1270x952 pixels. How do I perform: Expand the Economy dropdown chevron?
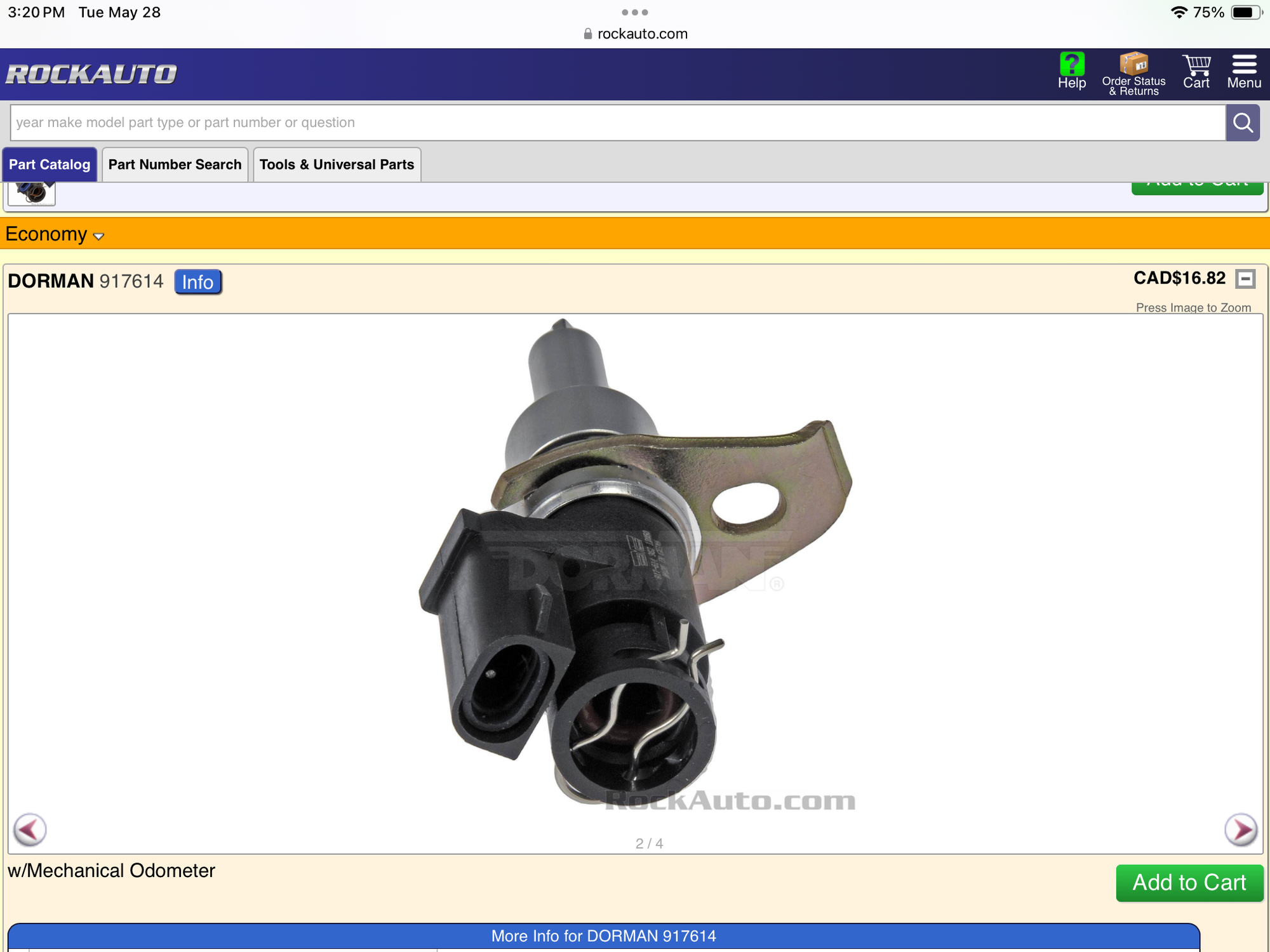(x=98, y=236)
